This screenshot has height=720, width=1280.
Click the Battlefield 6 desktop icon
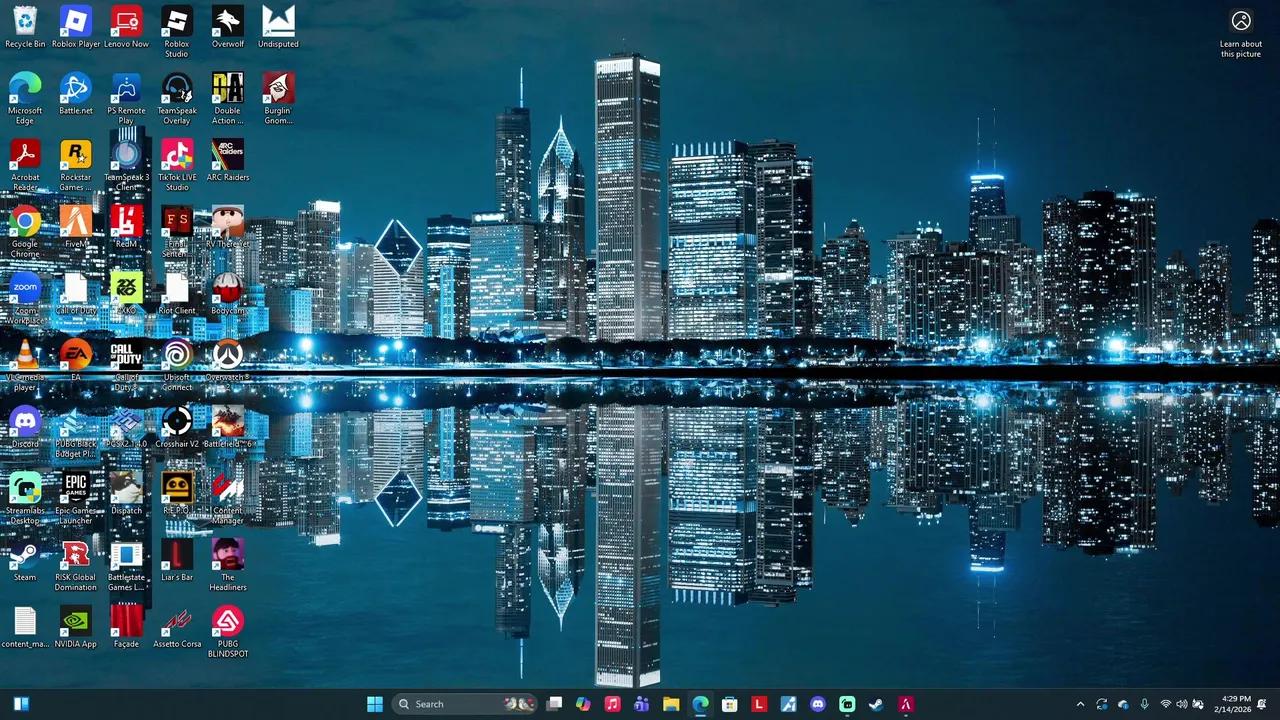pyautogui.click(x=227, y=428)
